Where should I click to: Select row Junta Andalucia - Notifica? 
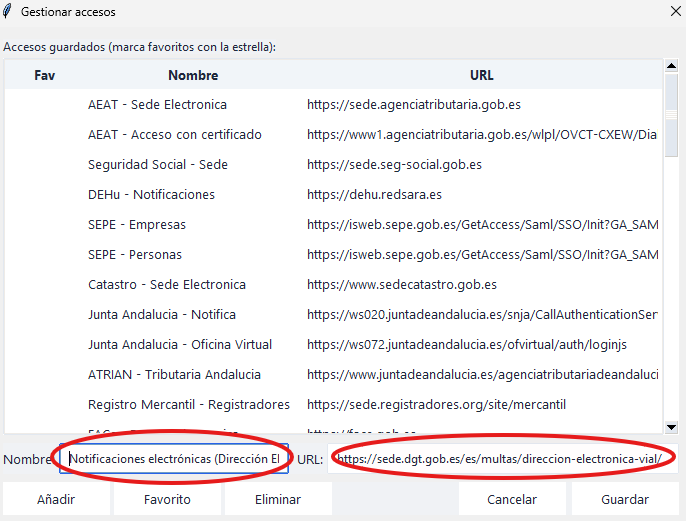click(333, 315)
